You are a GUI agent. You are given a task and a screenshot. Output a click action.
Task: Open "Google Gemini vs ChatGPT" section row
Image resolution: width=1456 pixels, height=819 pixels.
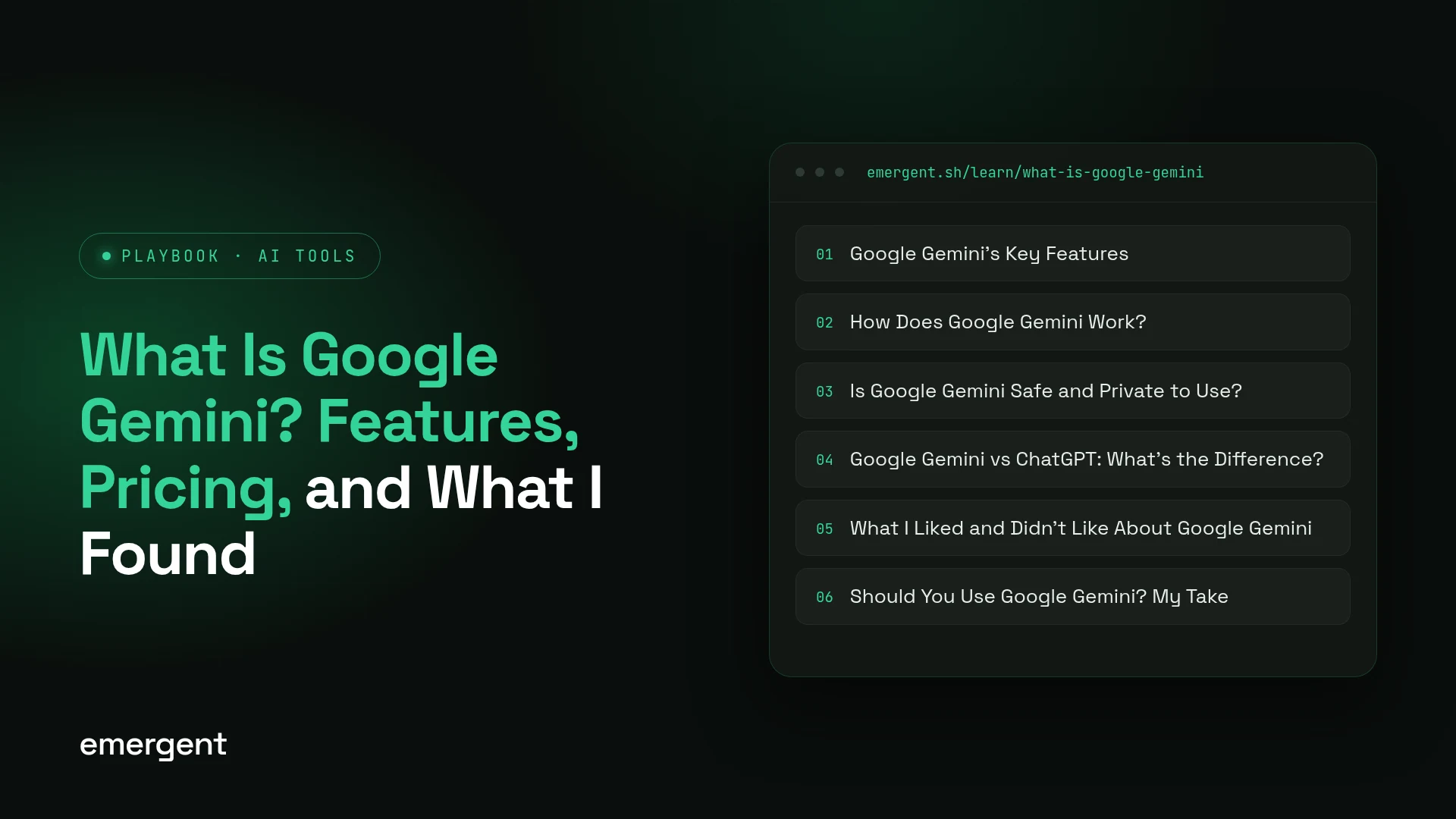[1072, 459]
